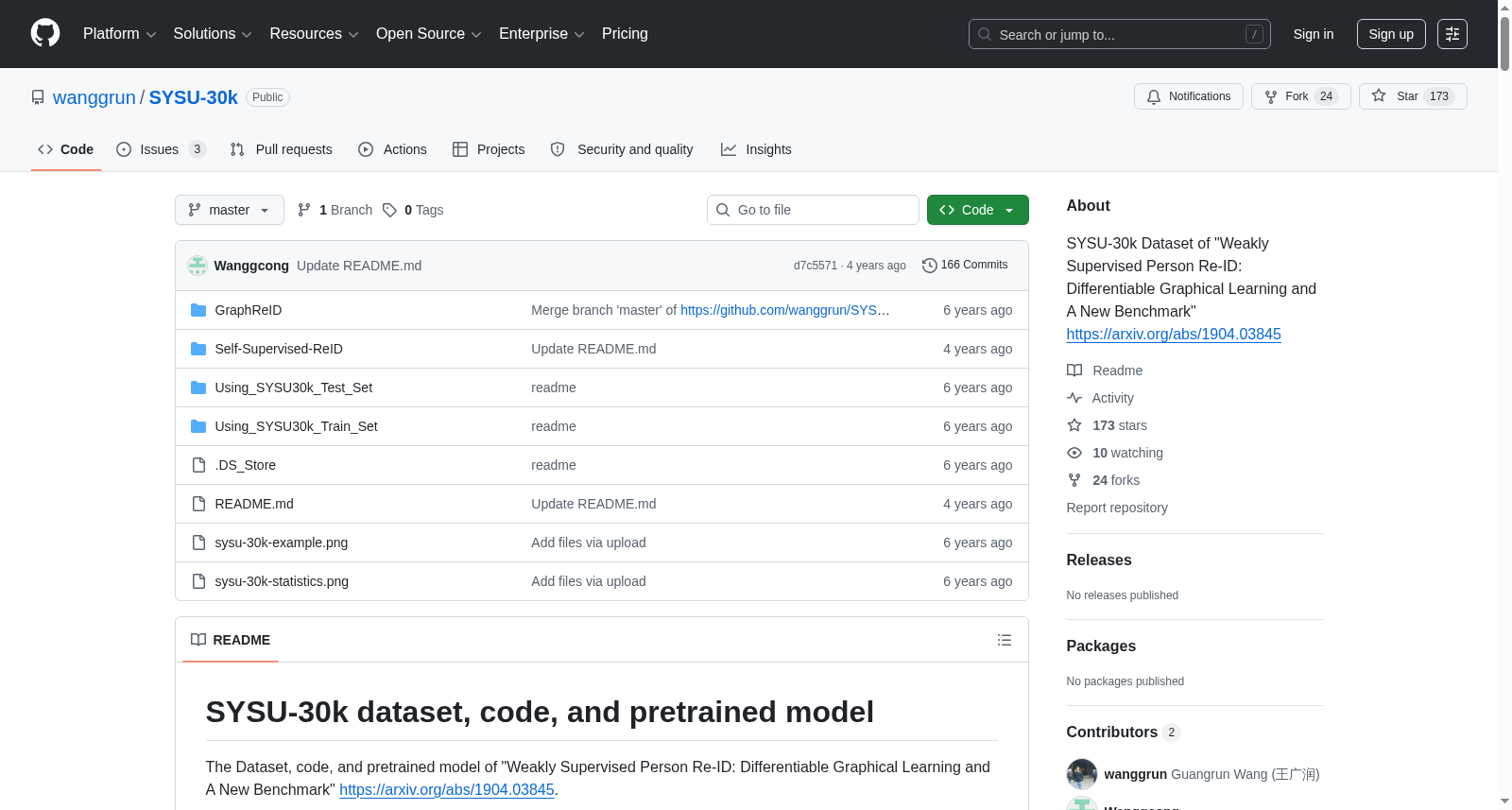Switch to Security and quality tab
Image resolution: width=1512 pixels, height=810 pixels.
click(622, 149)
